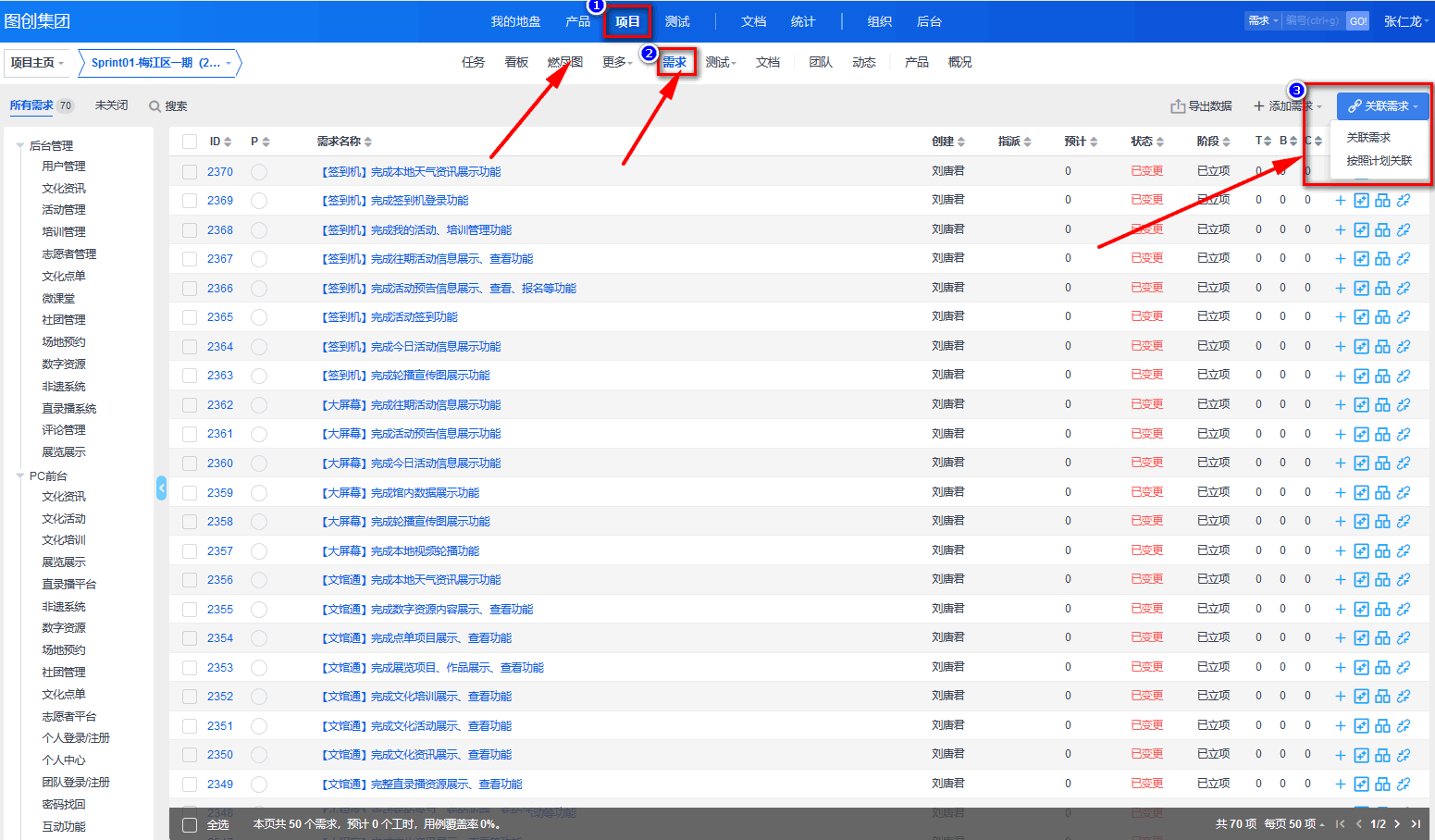The image size is (1435, 840).
Task: Click the plus icon in row 2365
Action: [x=1341, y=317]
